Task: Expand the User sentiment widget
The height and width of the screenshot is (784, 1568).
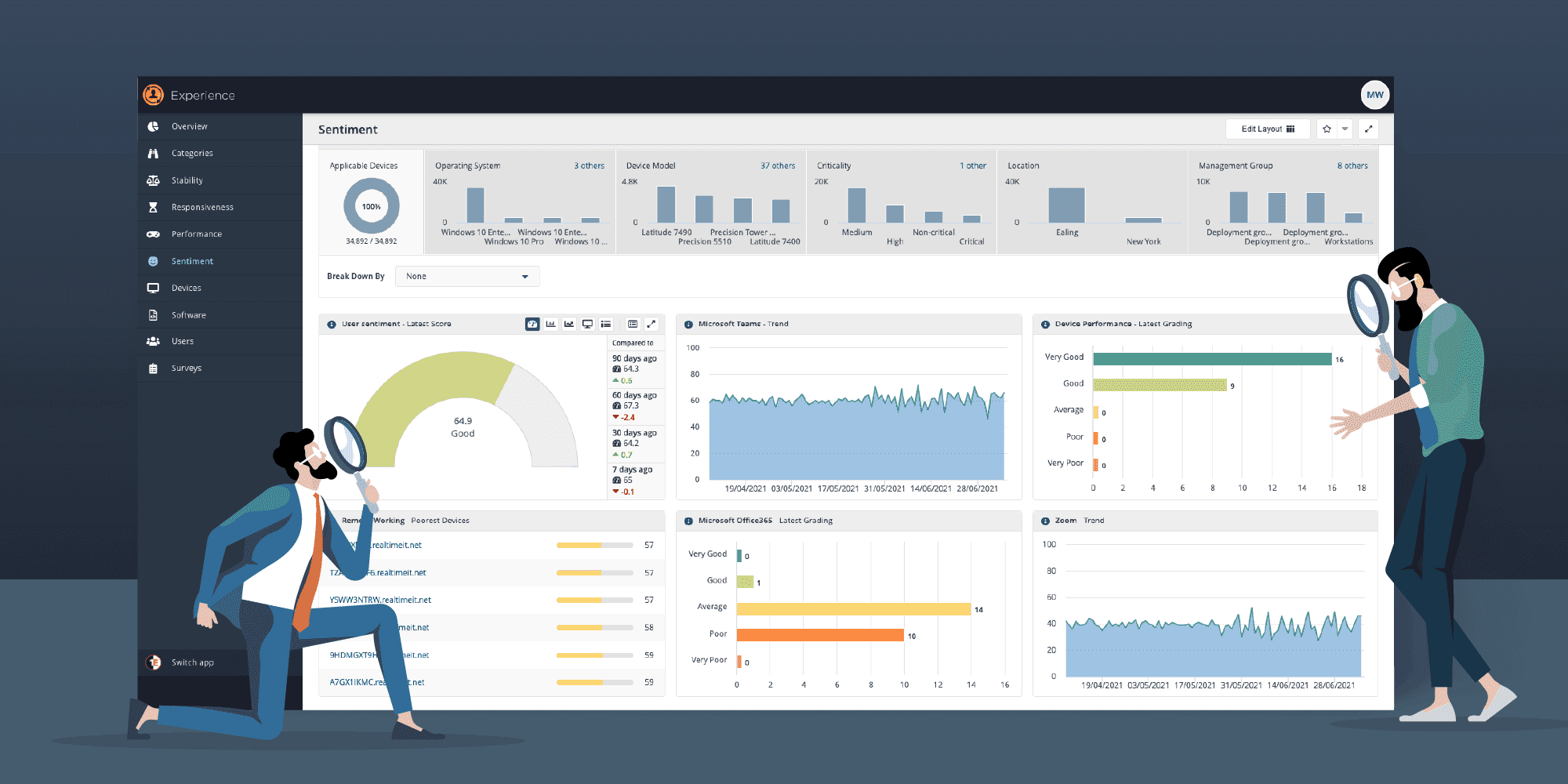Action: click(651, 324)
